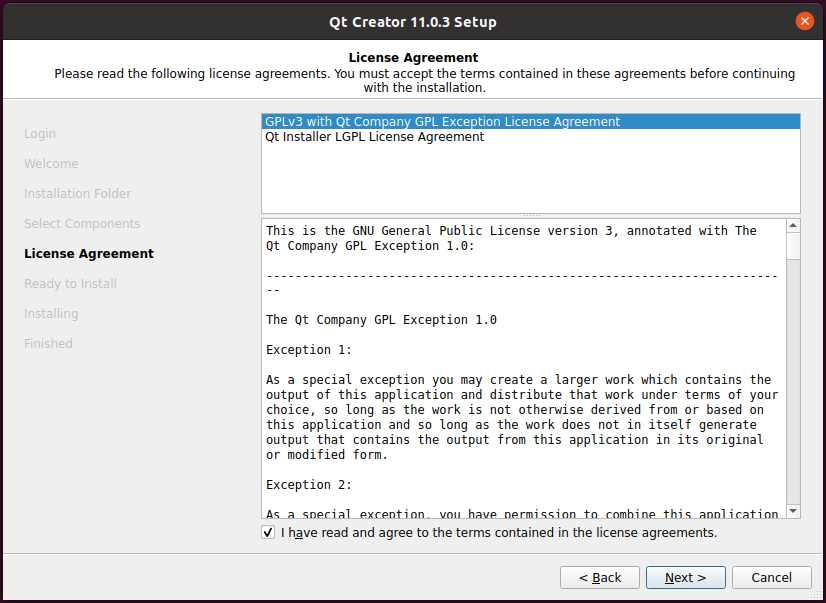This screenshot has height=603, width=826.
Task: Click the License Agreement step in sidebar
Action: click(89, 254)
